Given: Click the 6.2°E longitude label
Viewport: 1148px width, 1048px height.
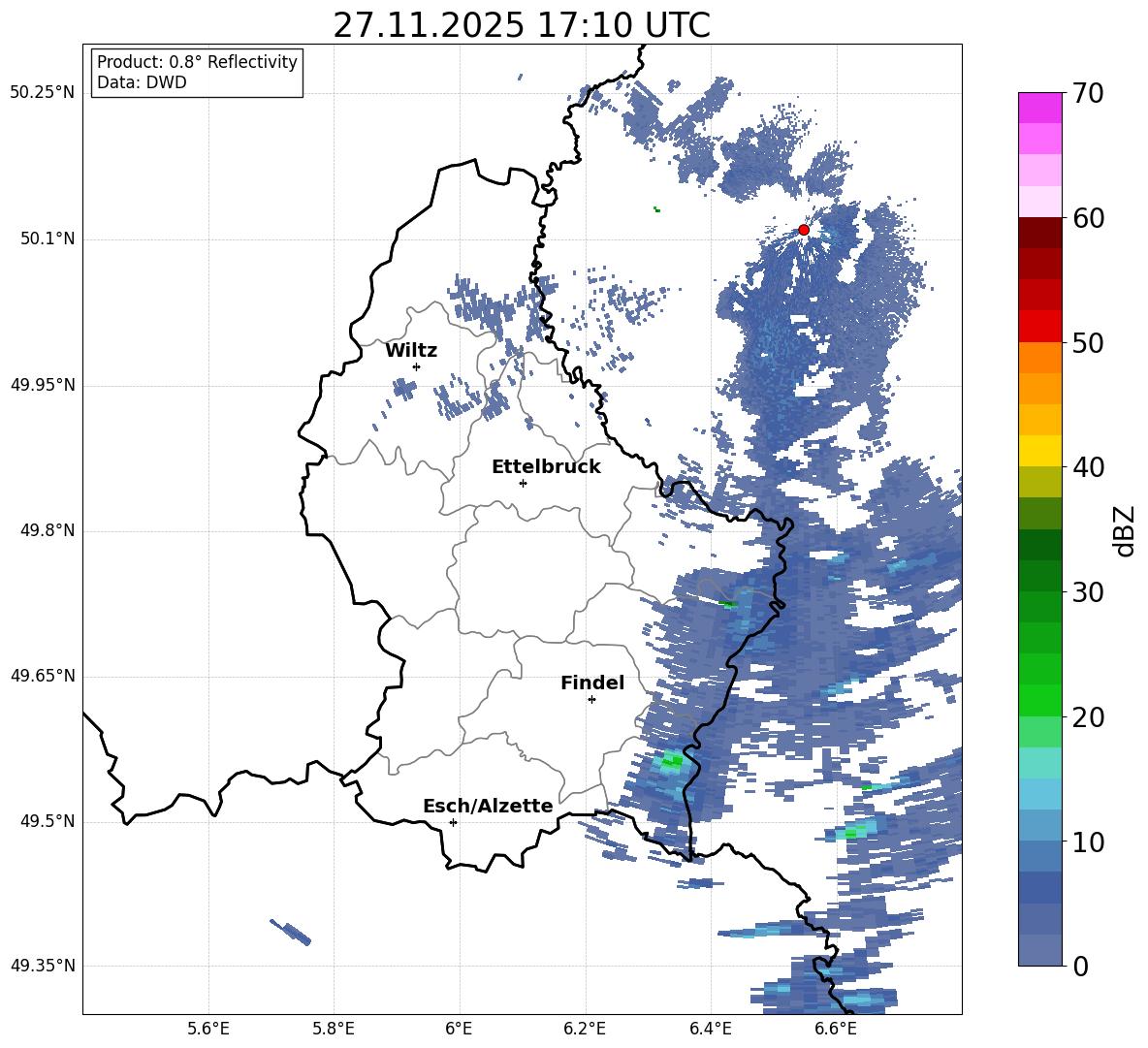Looking at the screenshot, I should click(x=585, y=1029).
